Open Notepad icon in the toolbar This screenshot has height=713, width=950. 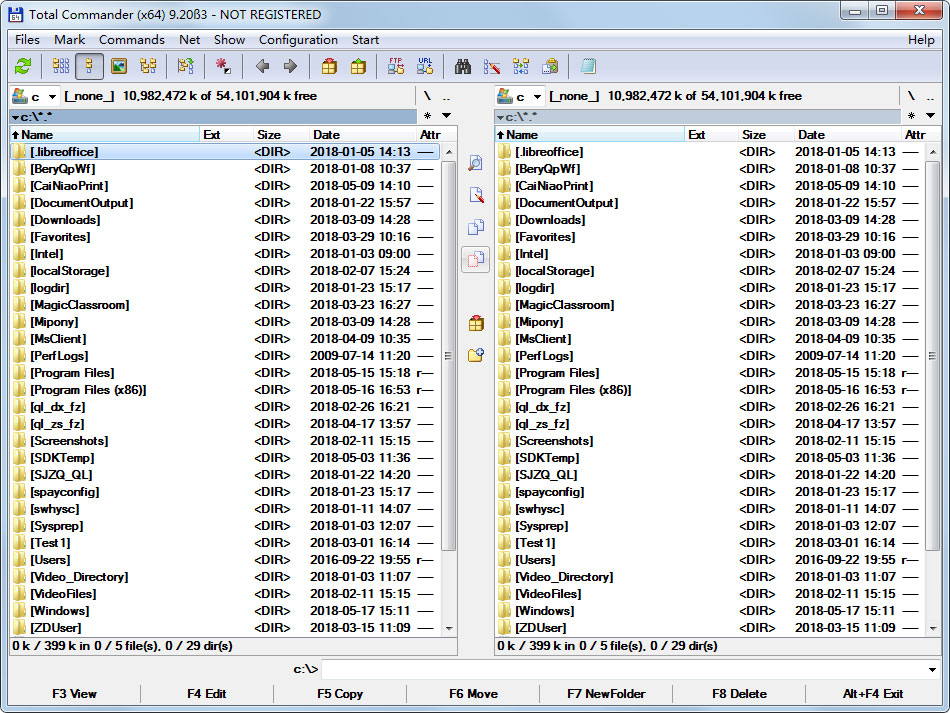[588, 66]
